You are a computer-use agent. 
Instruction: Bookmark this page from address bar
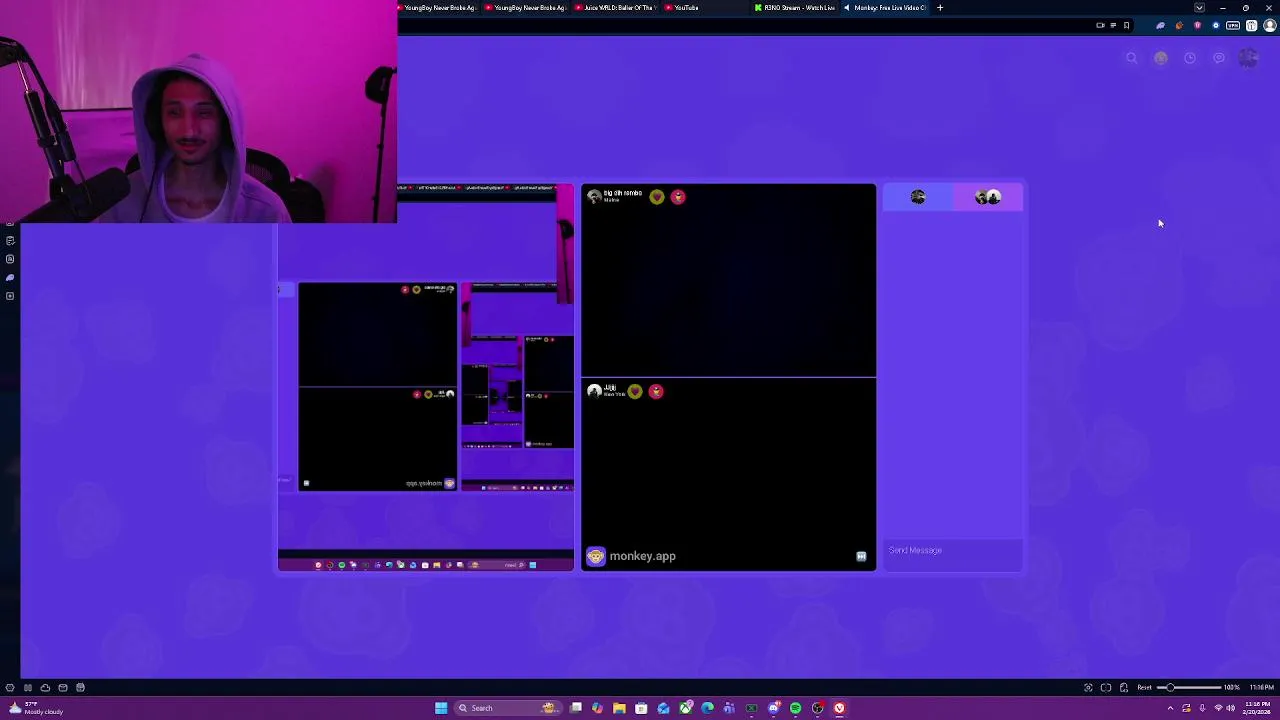point(1126,26)
